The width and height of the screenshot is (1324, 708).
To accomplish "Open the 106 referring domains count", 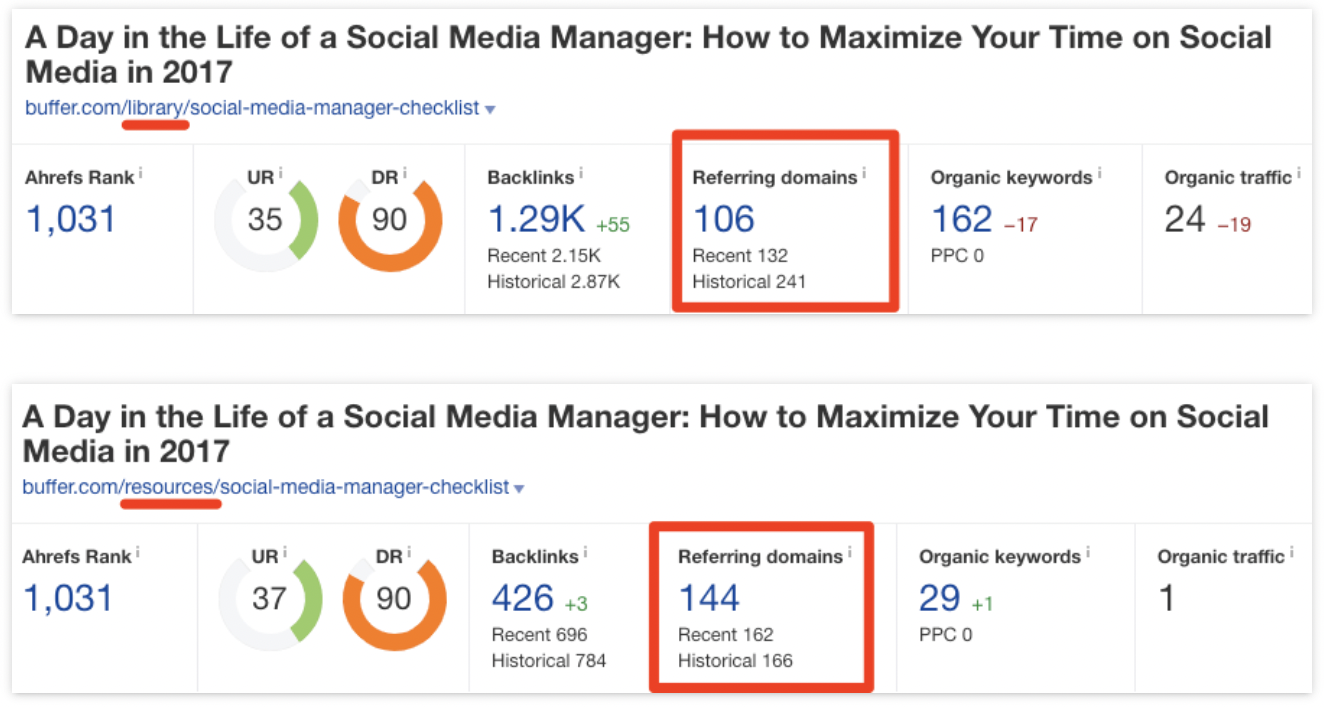I will point(723,220).
